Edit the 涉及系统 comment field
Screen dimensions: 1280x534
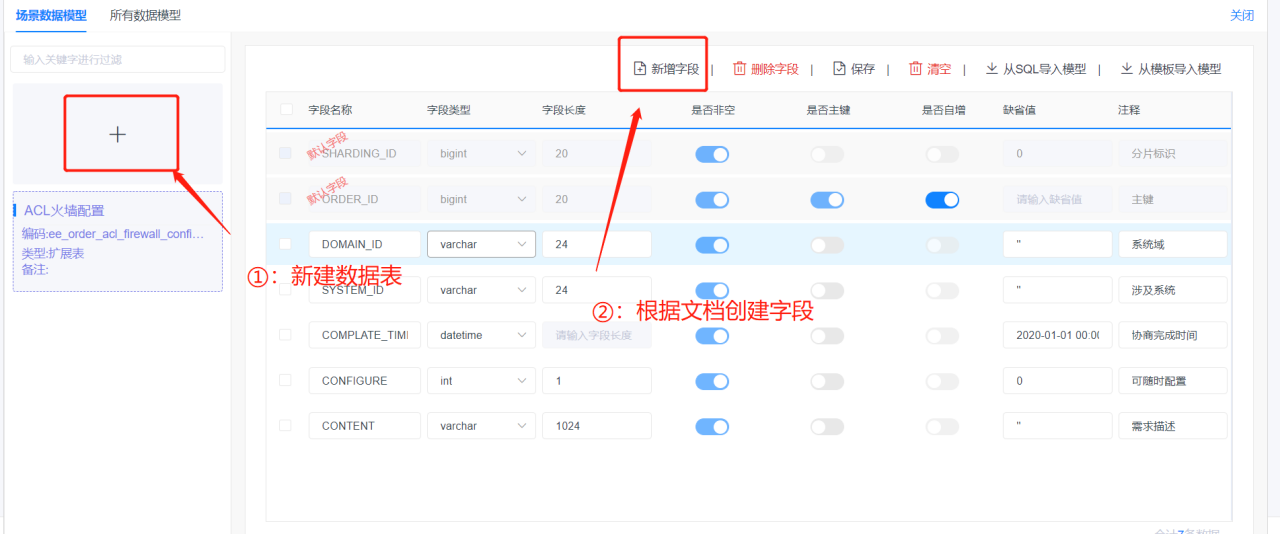click(1173, 290)
